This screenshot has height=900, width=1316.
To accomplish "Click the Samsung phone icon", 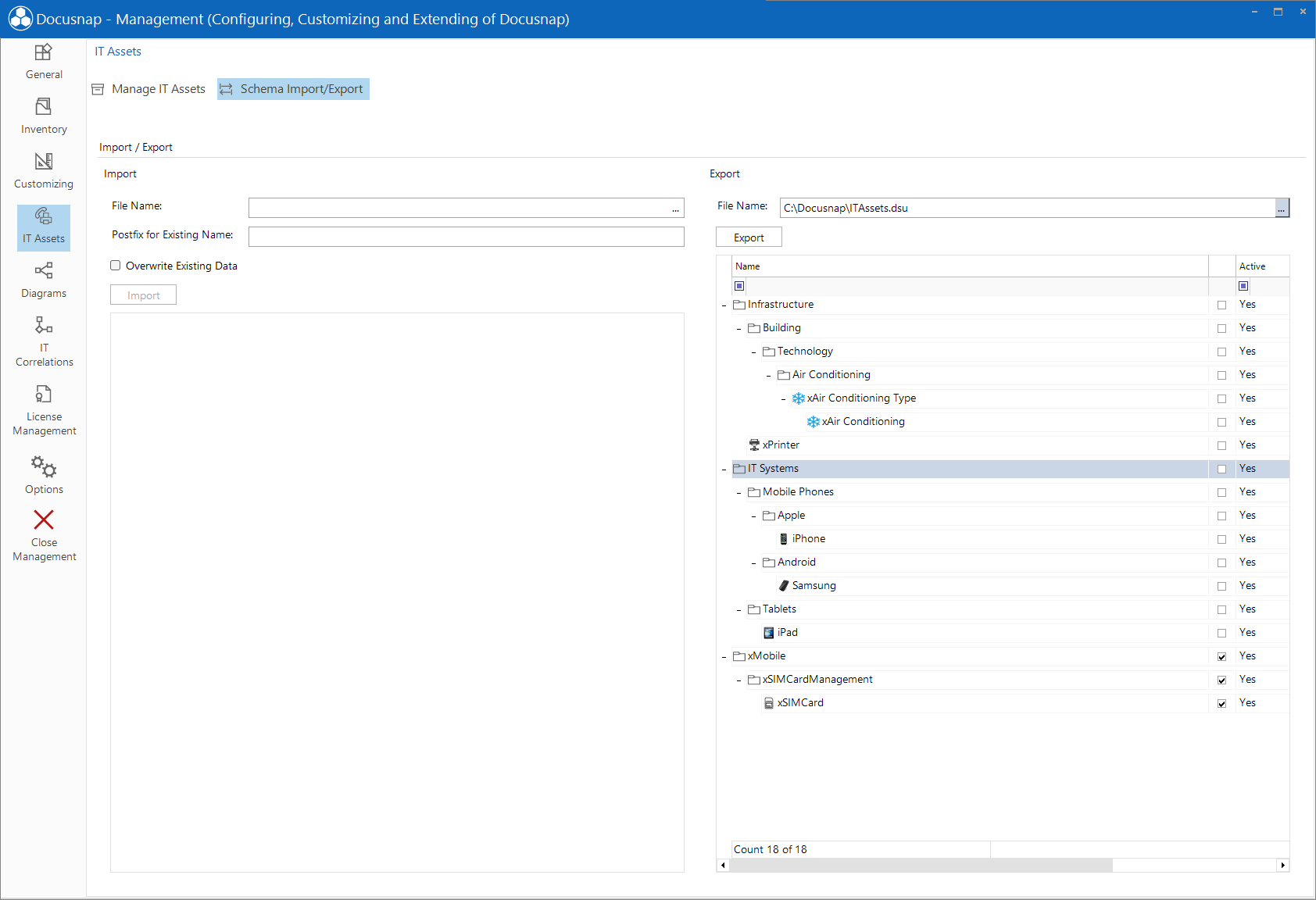I will coord(784,585).
